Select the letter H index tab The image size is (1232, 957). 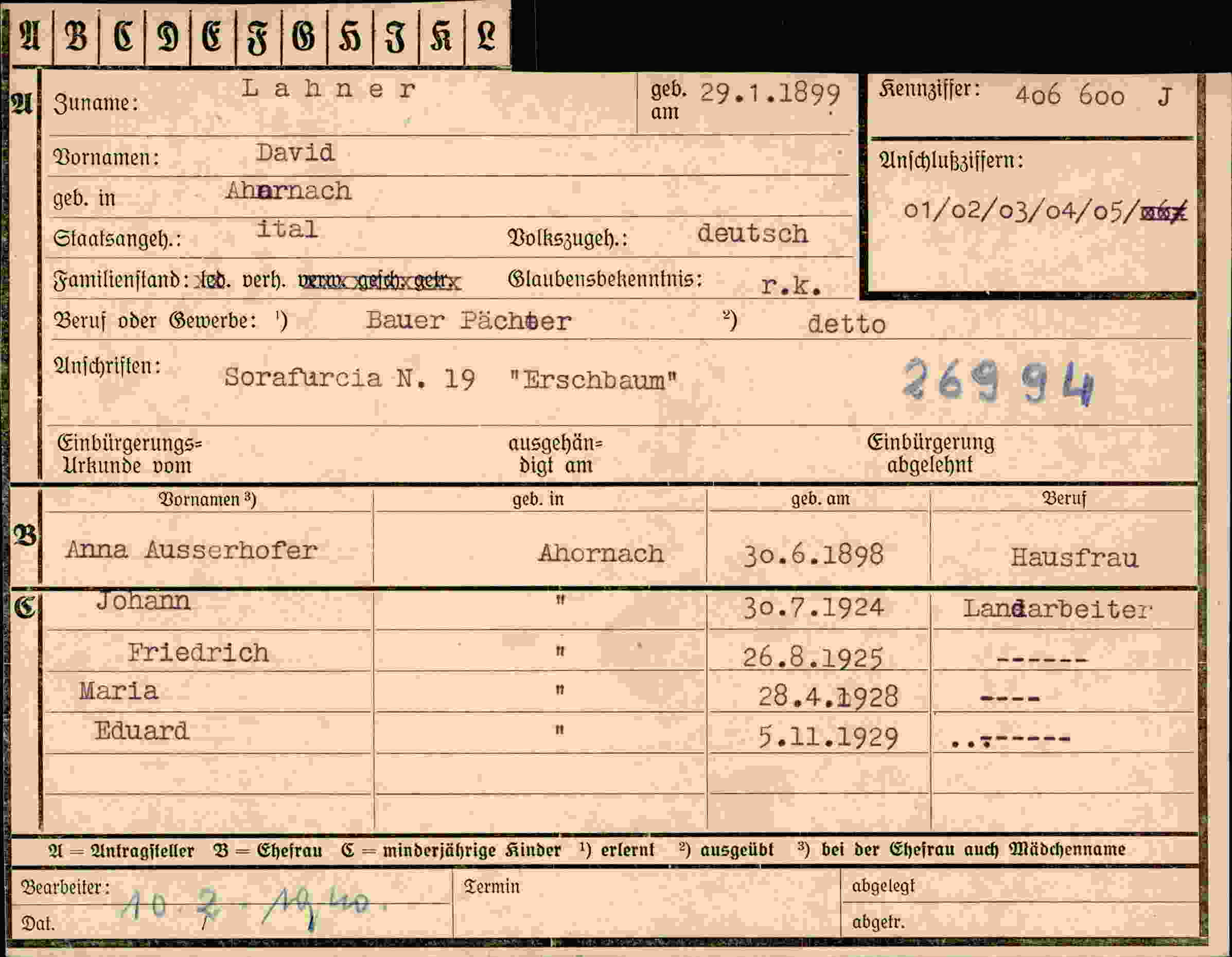click(350, 37)
